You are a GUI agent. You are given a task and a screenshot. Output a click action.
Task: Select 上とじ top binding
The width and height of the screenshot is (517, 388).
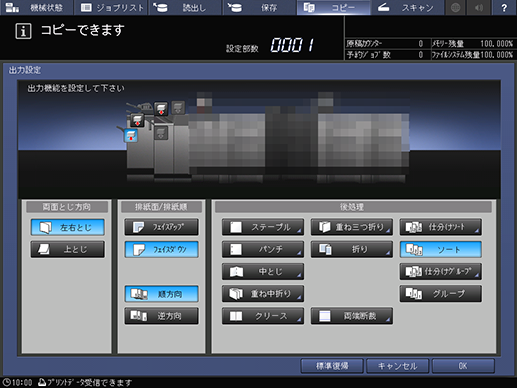tap(68, 249)
